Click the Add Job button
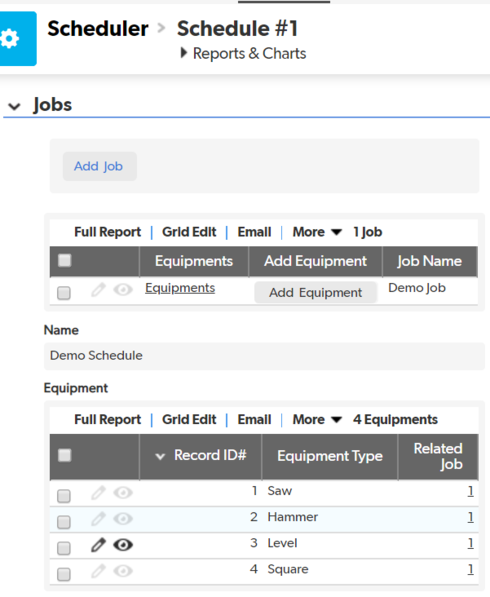The height and width of the screenshot is (597, 490). click(99, 166)
